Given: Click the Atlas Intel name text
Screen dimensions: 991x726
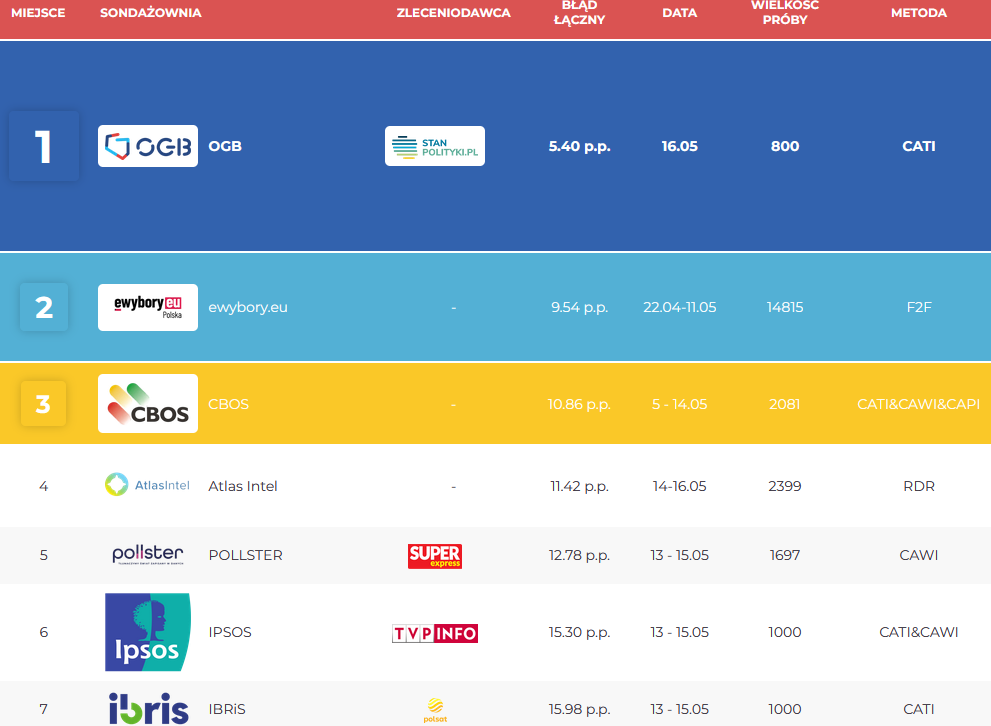Looking at the screenshot, I should tap(243, 486).
